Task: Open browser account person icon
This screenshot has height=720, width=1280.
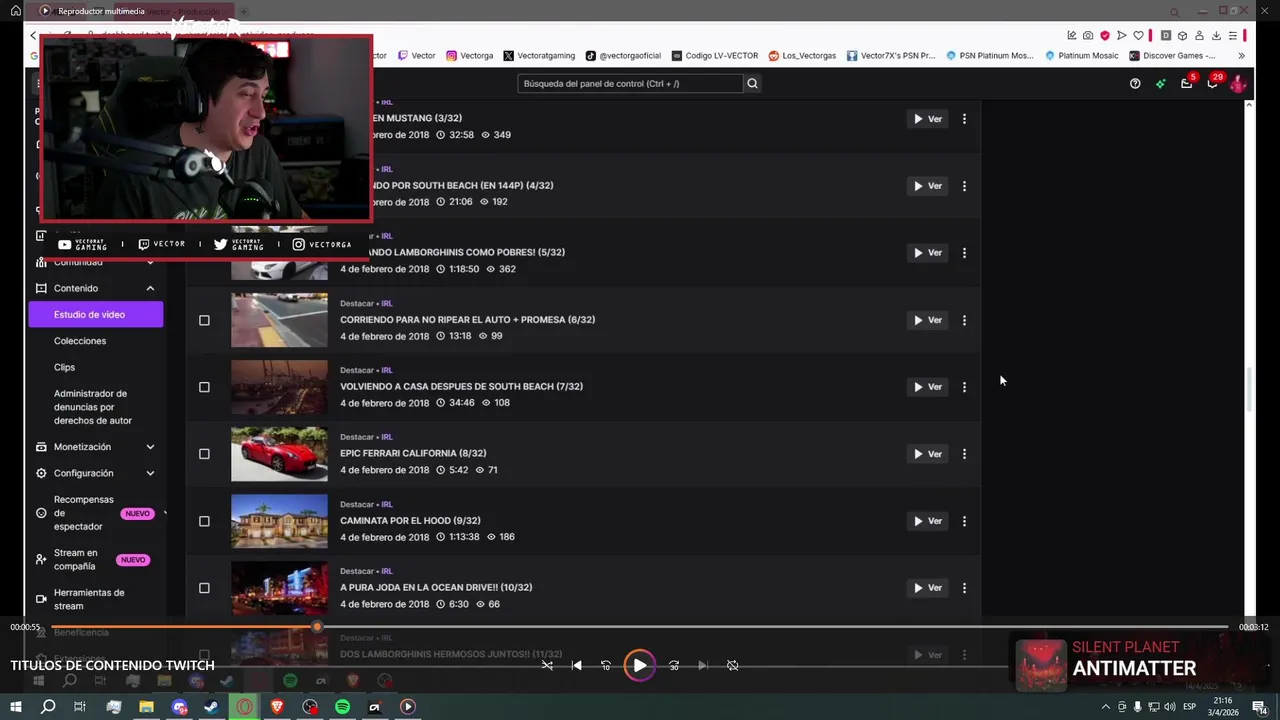Action: (1199, 36)
